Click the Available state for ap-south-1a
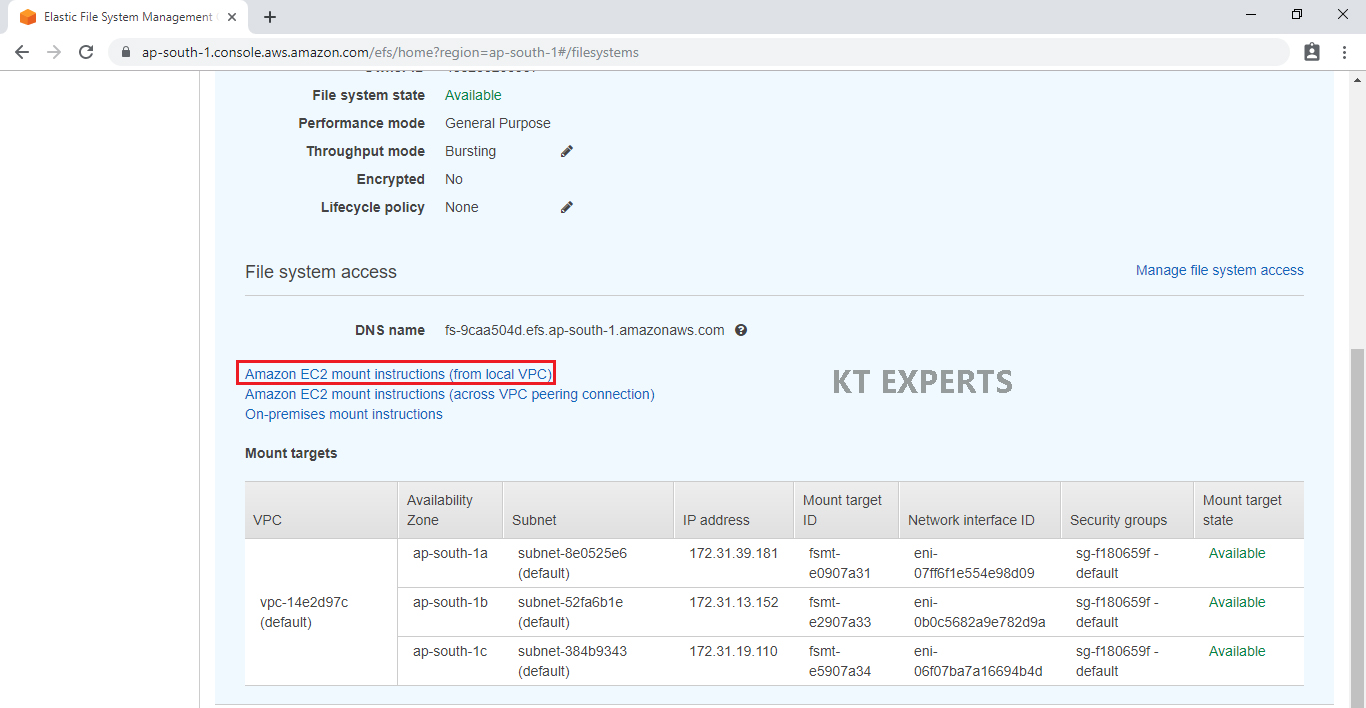The height and width of the screenshot is (708, 1366). click(1237, 553)
